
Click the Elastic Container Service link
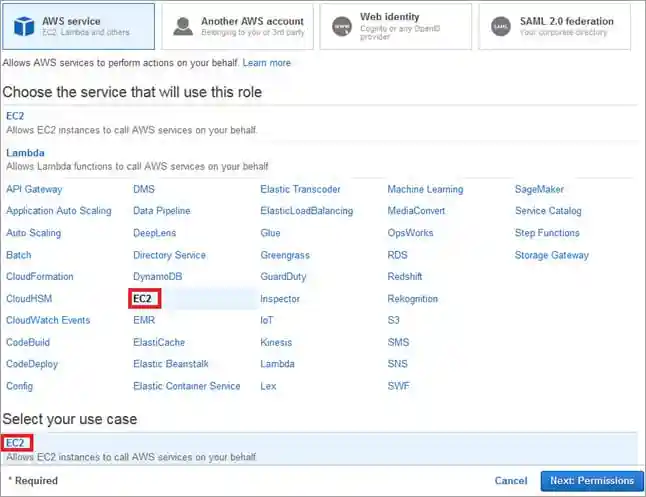[186, 387]
